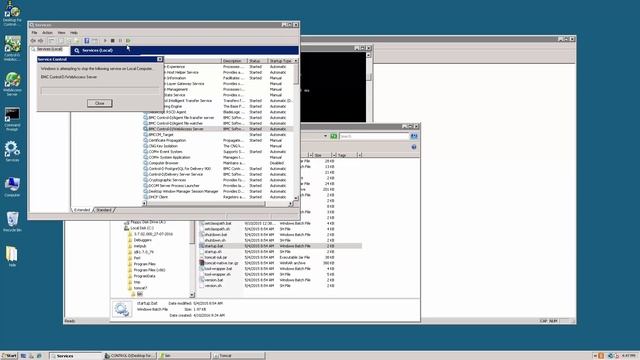Image resolution: width=640 pixels, height=360 pixels.
Task: Click the Description column header in Services
Action: (234, 61)
